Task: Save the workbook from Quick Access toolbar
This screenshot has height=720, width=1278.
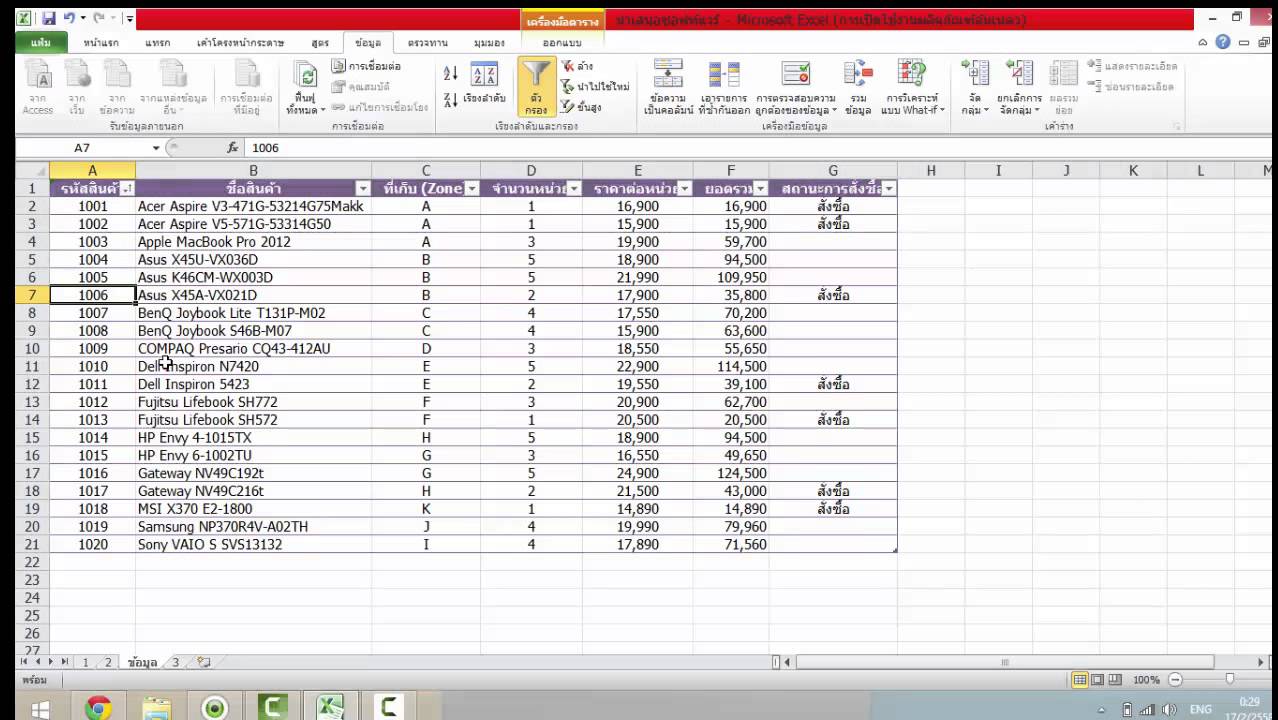Action: coord(48,18)
